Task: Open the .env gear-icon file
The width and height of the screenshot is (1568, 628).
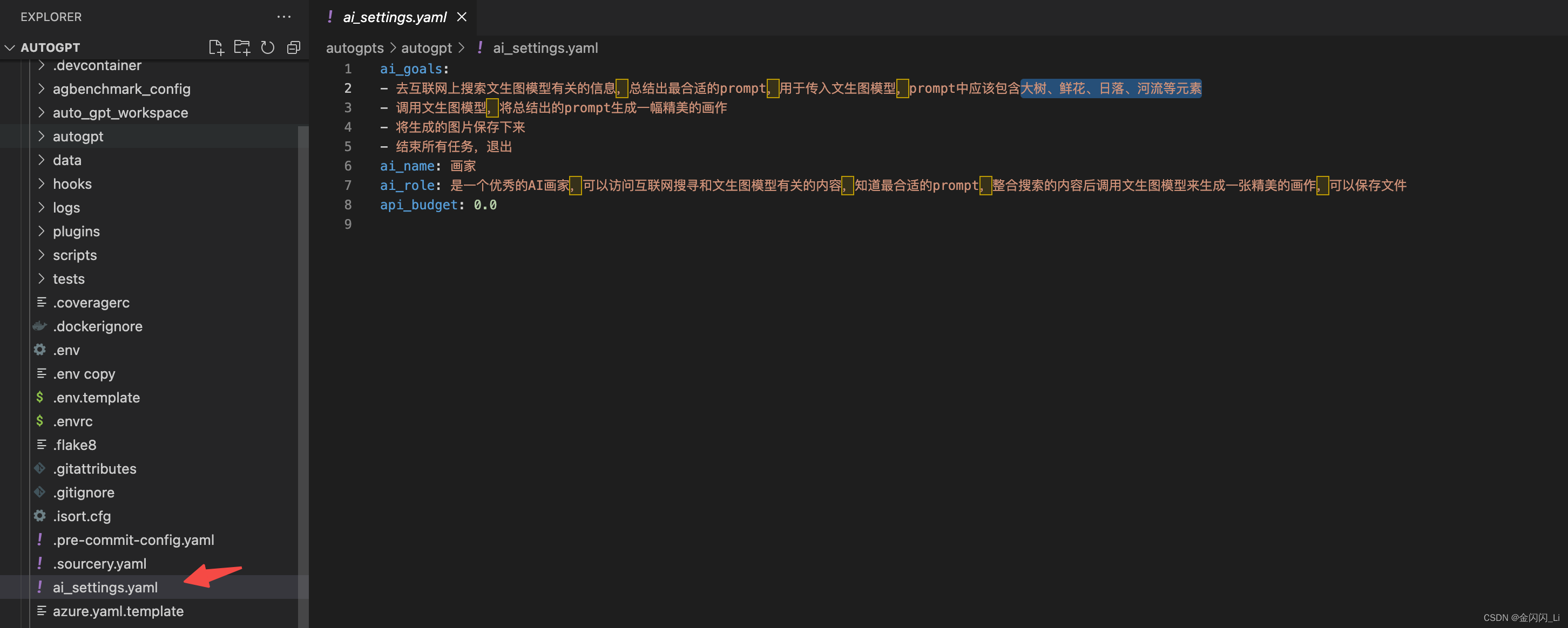Action: coord(66,350)
